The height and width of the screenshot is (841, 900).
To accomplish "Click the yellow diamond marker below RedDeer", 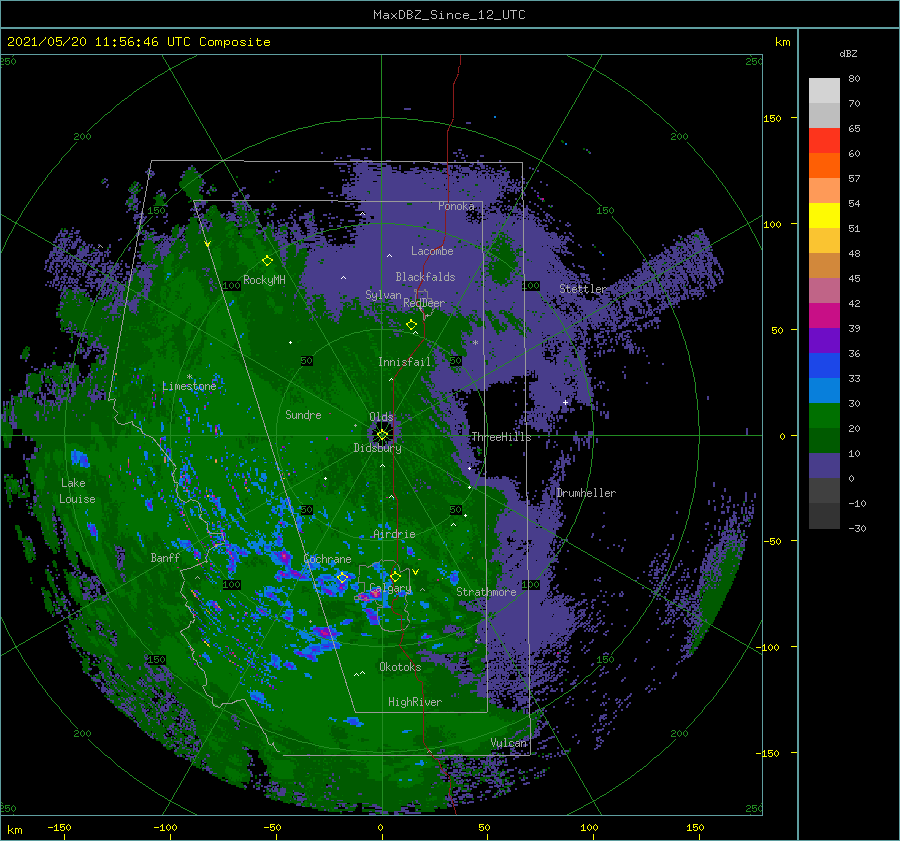I will point(412,325).
